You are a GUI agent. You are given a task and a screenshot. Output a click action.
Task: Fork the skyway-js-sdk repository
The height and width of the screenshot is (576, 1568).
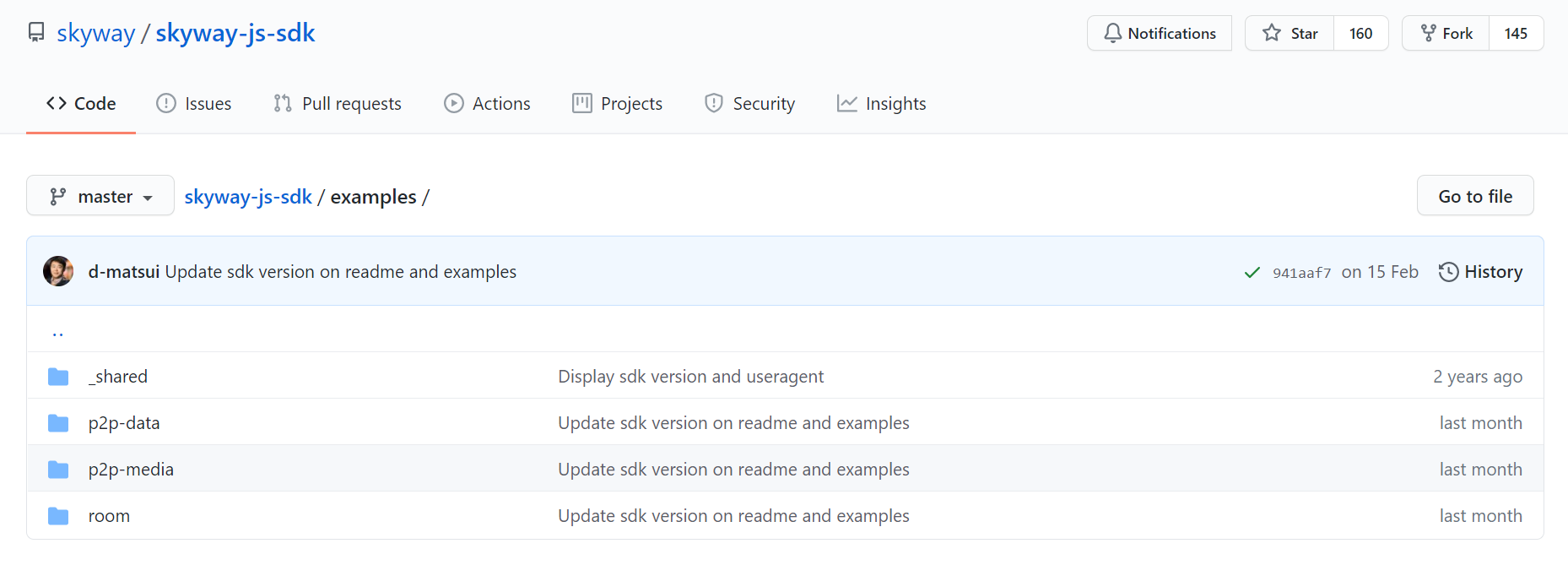(1446, 34)
